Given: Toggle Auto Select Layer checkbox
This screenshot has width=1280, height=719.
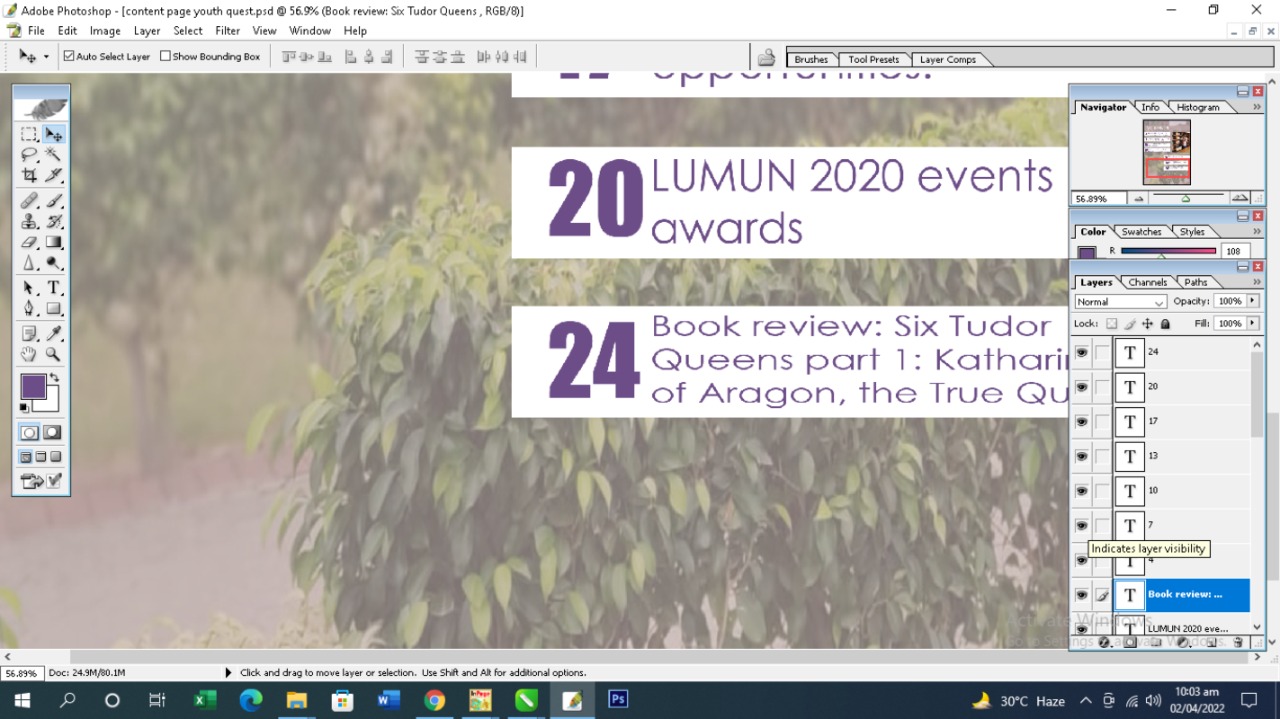Looking at the screenshot, I should (x=69, y=57).
